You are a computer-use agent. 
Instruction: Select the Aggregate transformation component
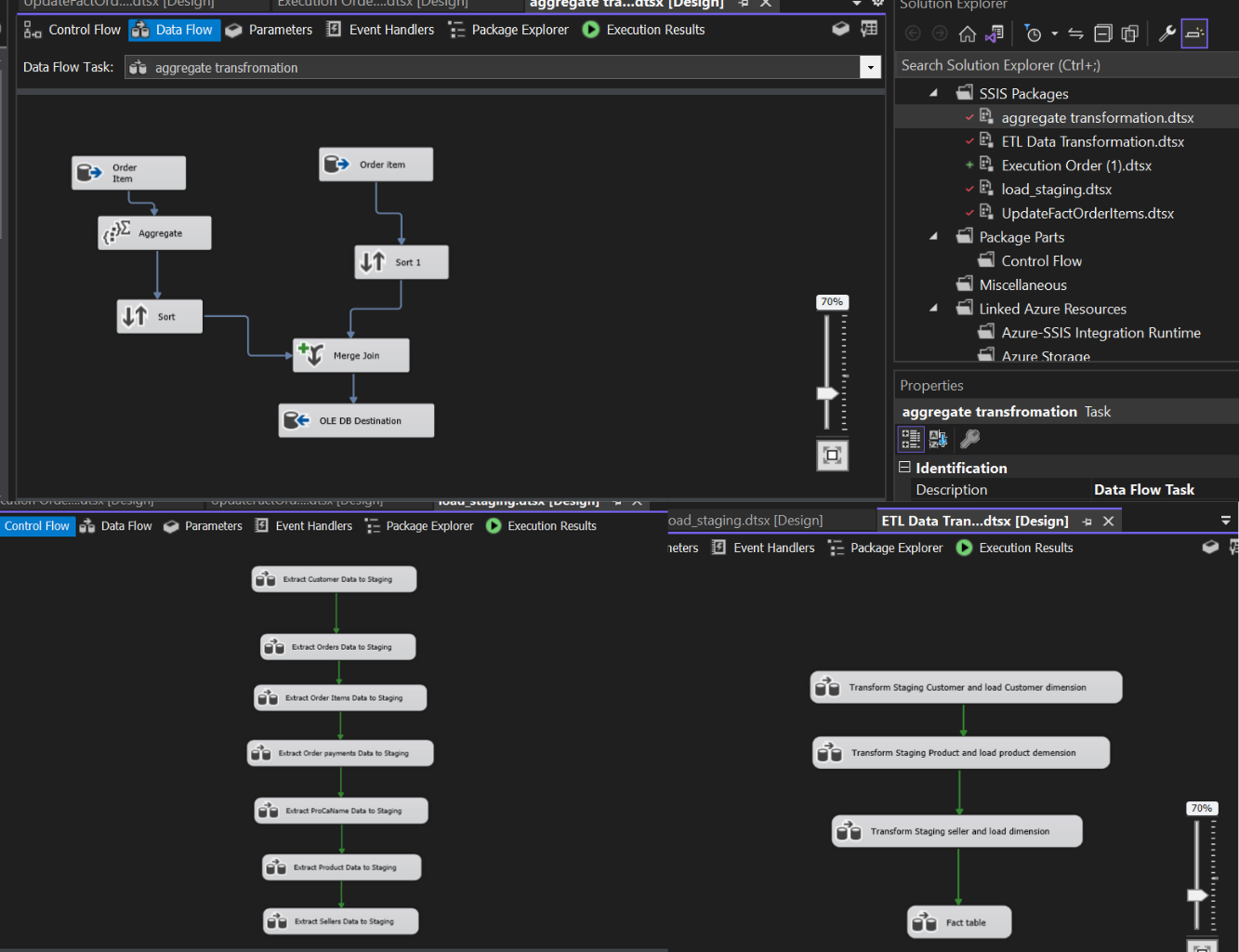155,233
